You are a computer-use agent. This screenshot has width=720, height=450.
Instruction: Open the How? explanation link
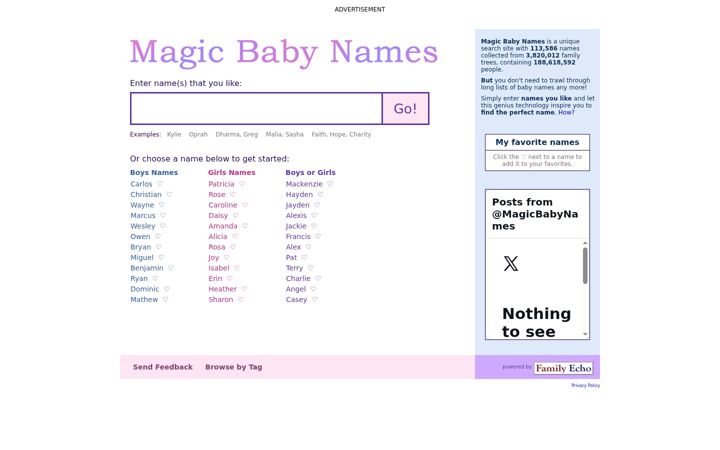click(x=566, y=112)
